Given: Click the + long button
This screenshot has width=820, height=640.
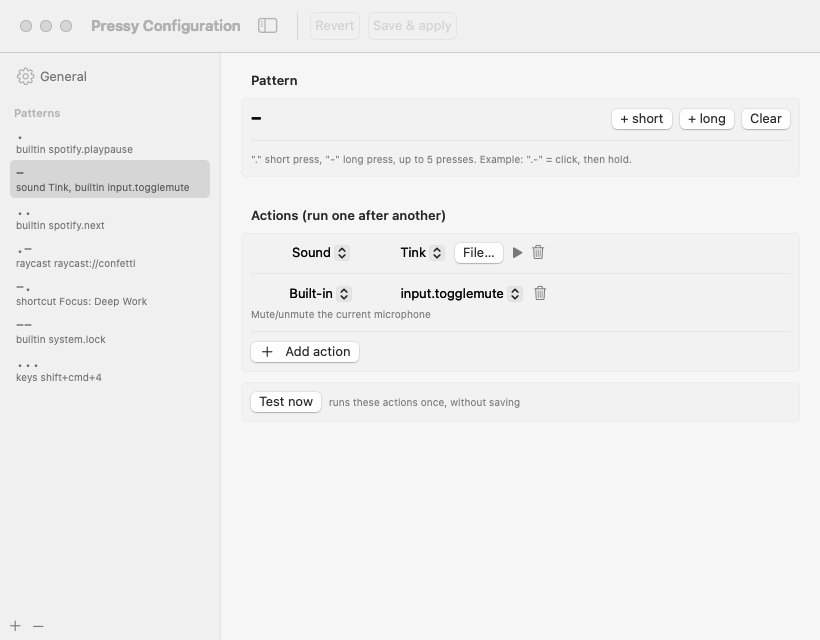Looking at the screenshot, I should click(x=707, y=119).
